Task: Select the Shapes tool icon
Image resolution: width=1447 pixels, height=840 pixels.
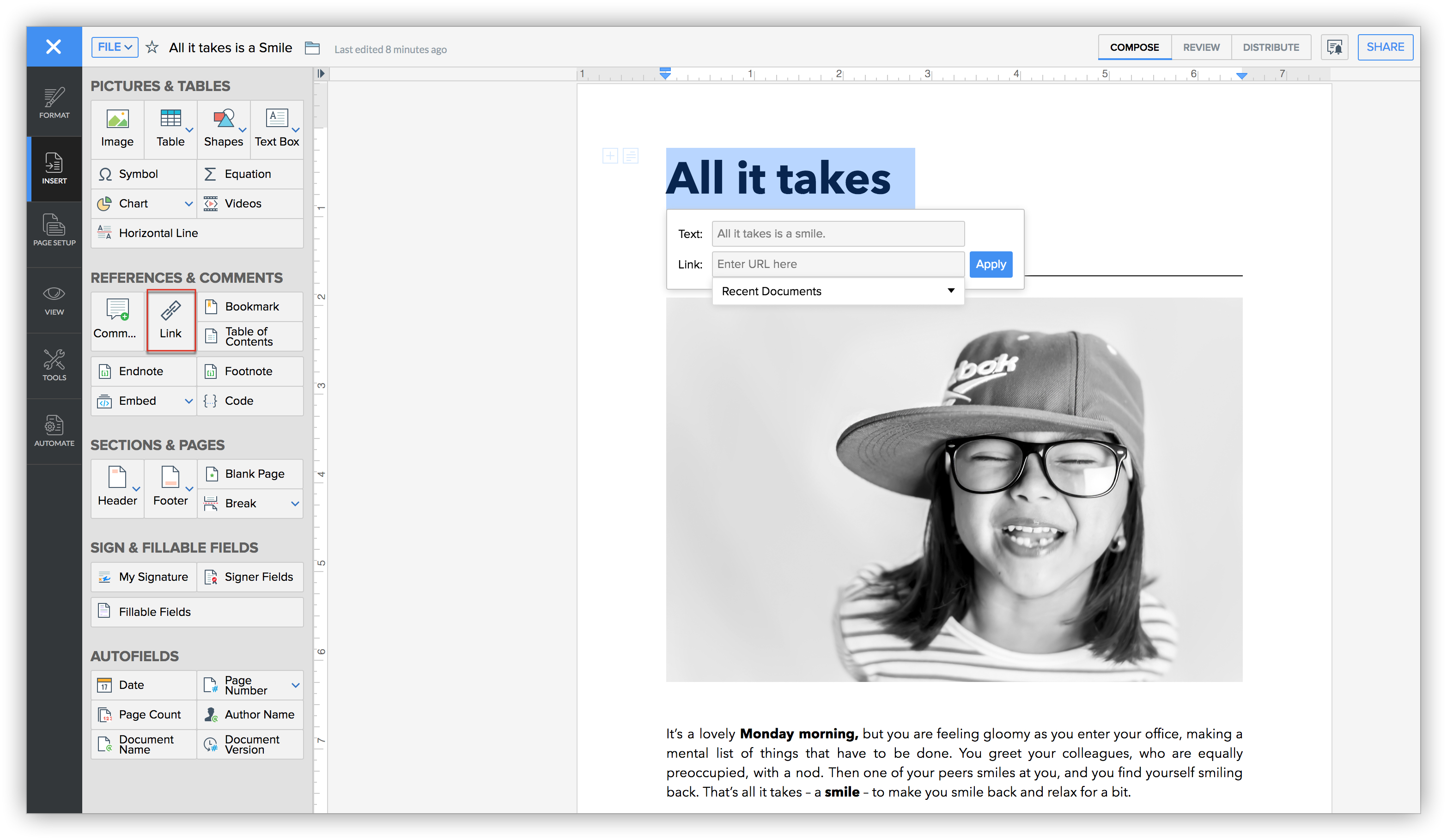Action: 223,119
